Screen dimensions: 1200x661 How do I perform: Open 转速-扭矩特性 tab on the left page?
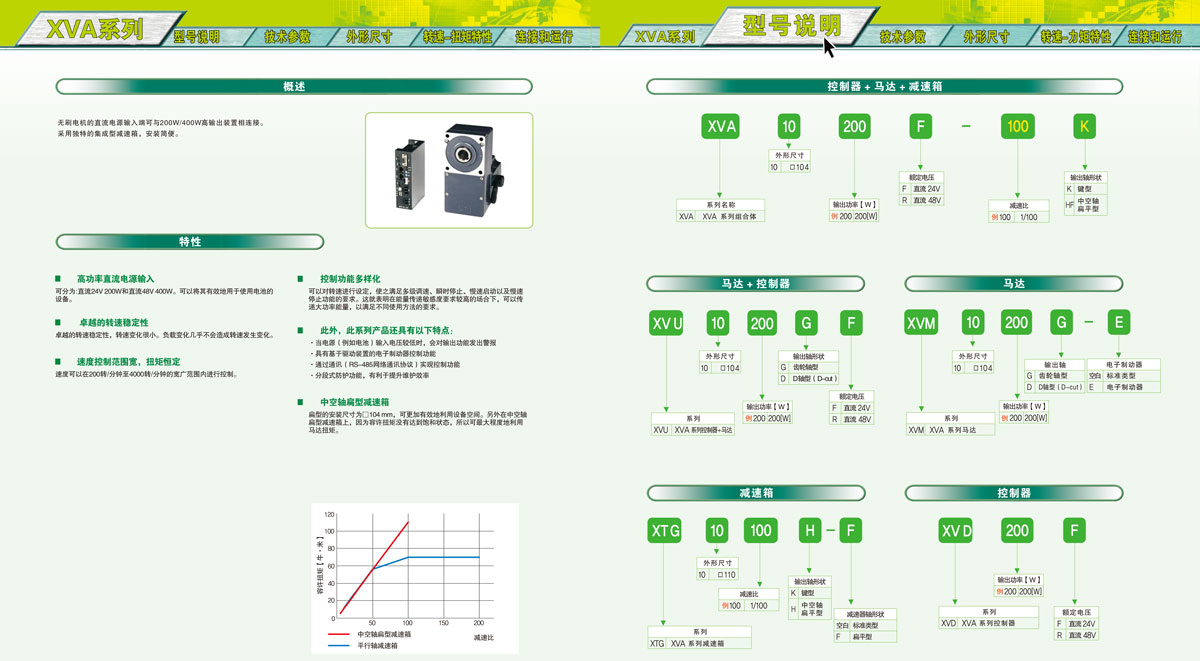[457, 37]
